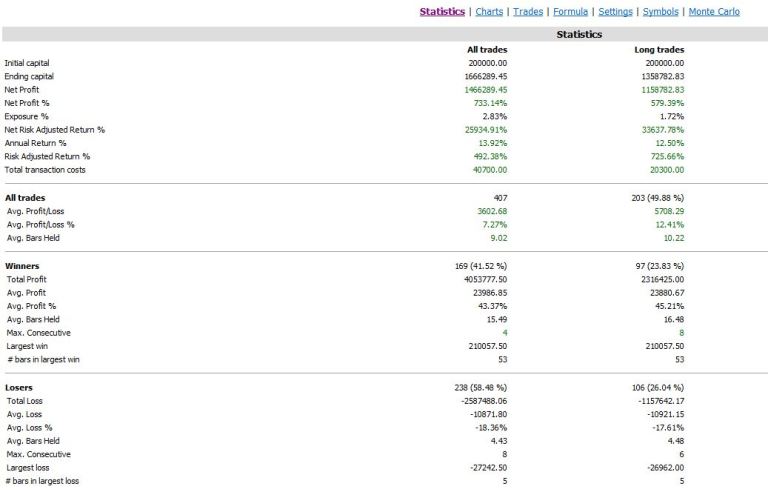Click the Total Loss value -2587488.06
The width and height of the screenshot is (768, 492).
coord(484,401)
